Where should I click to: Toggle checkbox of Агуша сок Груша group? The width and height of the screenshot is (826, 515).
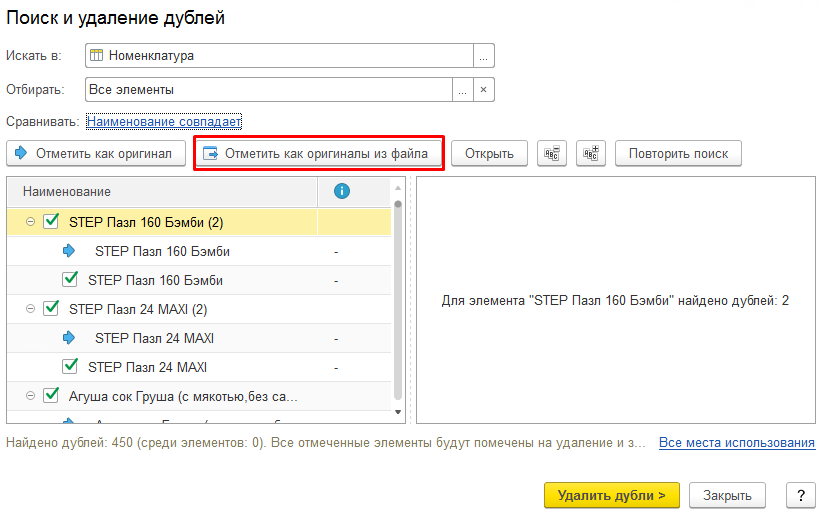coord(51,396)
